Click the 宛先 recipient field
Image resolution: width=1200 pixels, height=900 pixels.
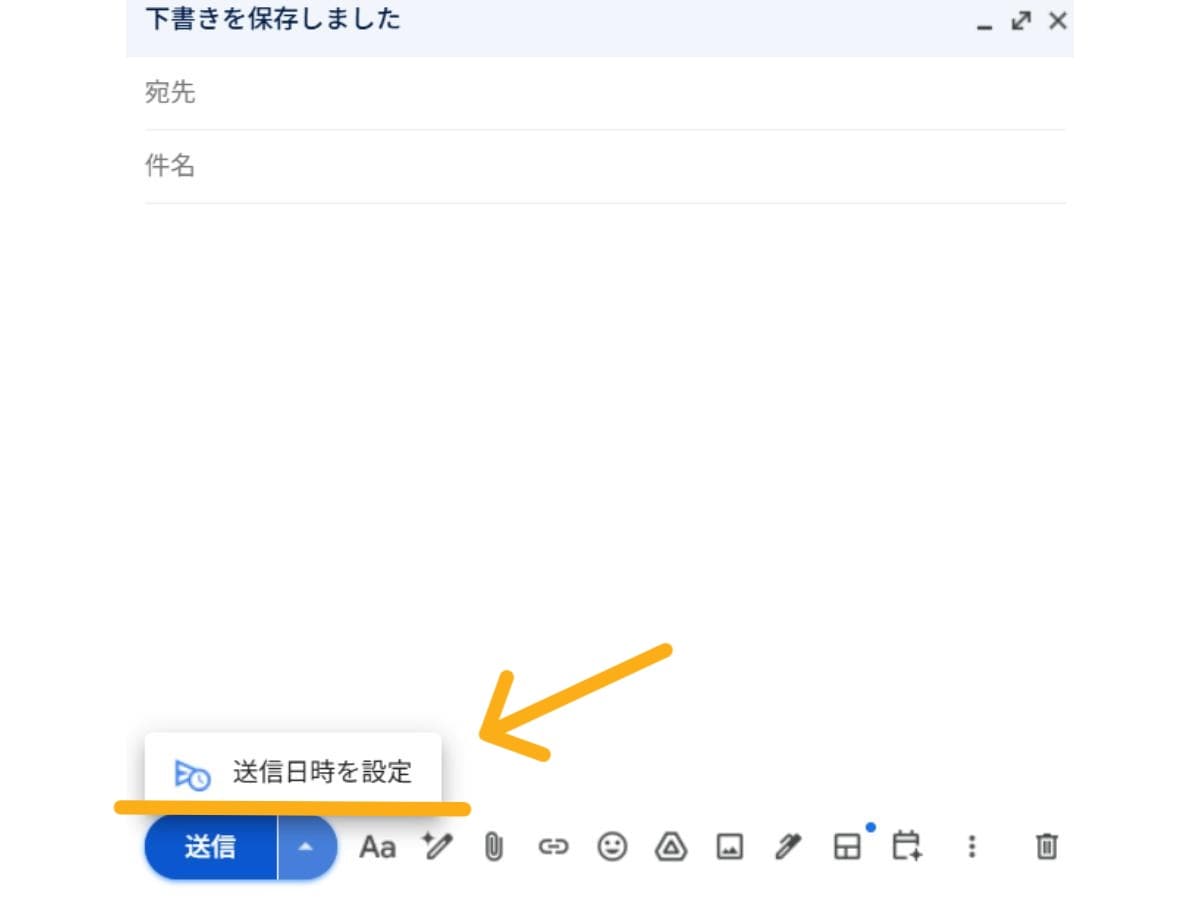(x=400, y=92)
